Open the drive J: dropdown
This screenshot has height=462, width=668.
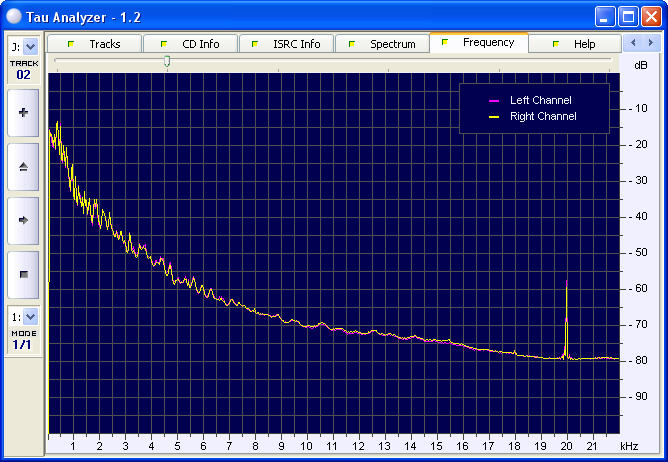click(30, 46)
